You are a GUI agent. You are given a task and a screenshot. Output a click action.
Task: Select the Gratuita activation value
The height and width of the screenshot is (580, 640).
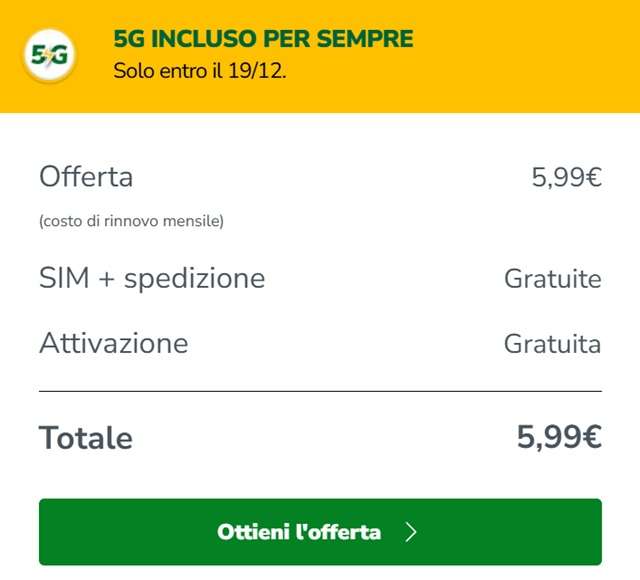[552, 343]
